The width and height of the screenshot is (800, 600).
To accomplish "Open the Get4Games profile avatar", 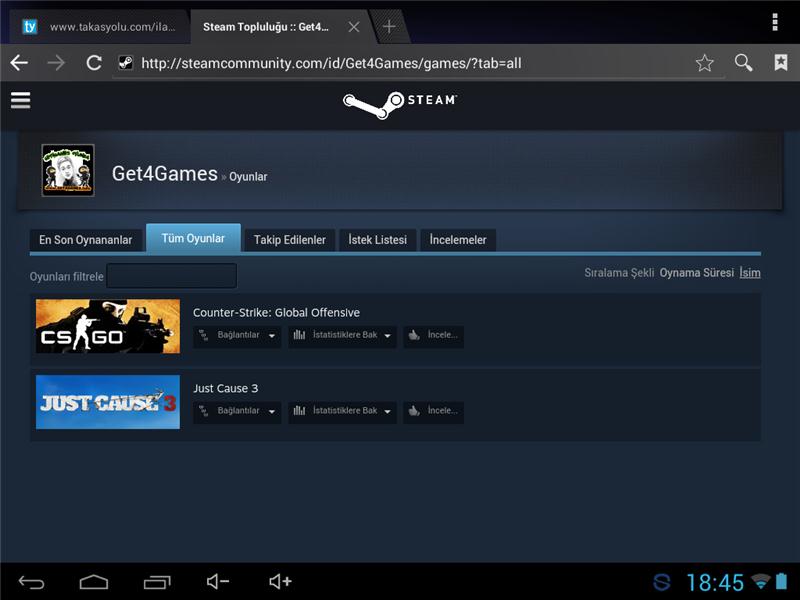I will click(68, 170).
